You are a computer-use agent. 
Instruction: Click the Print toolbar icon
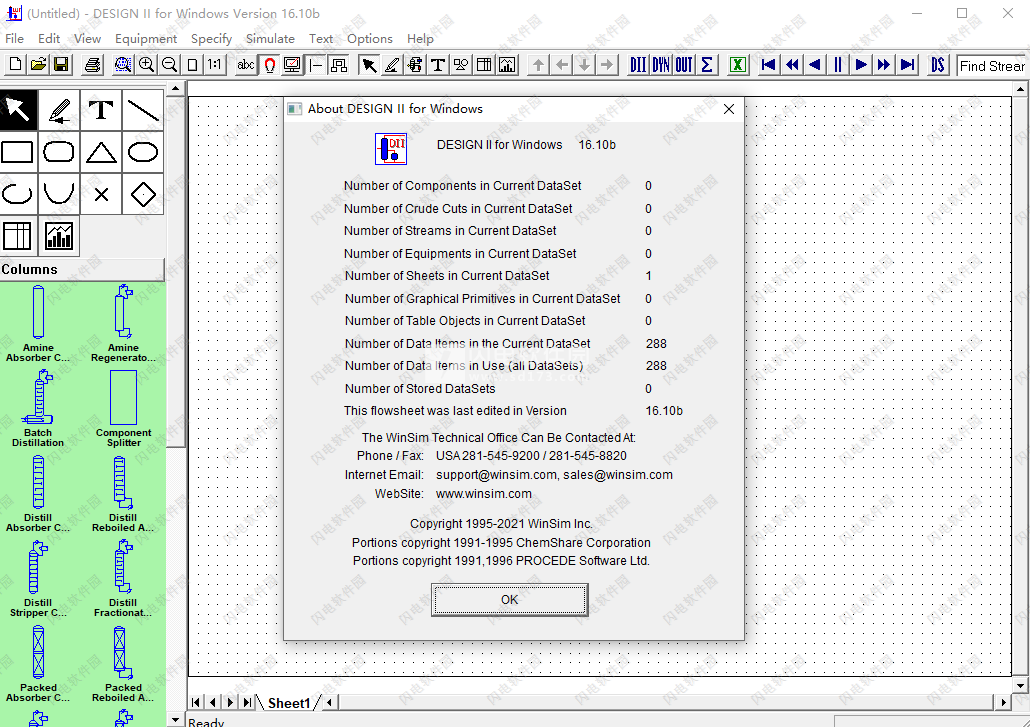(92, 65)
